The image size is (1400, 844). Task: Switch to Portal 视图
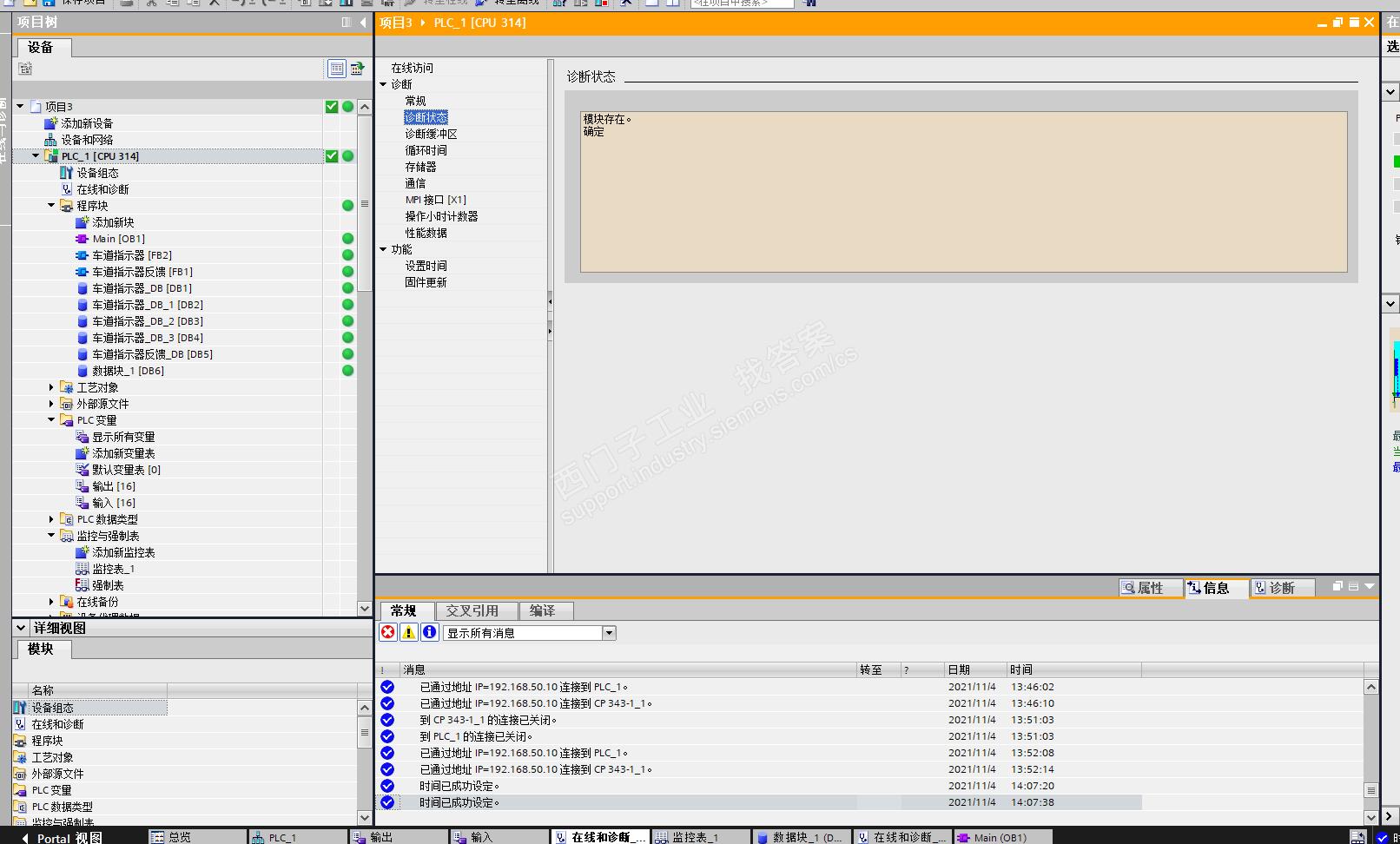pyautogui.click(x=61, y=837)
